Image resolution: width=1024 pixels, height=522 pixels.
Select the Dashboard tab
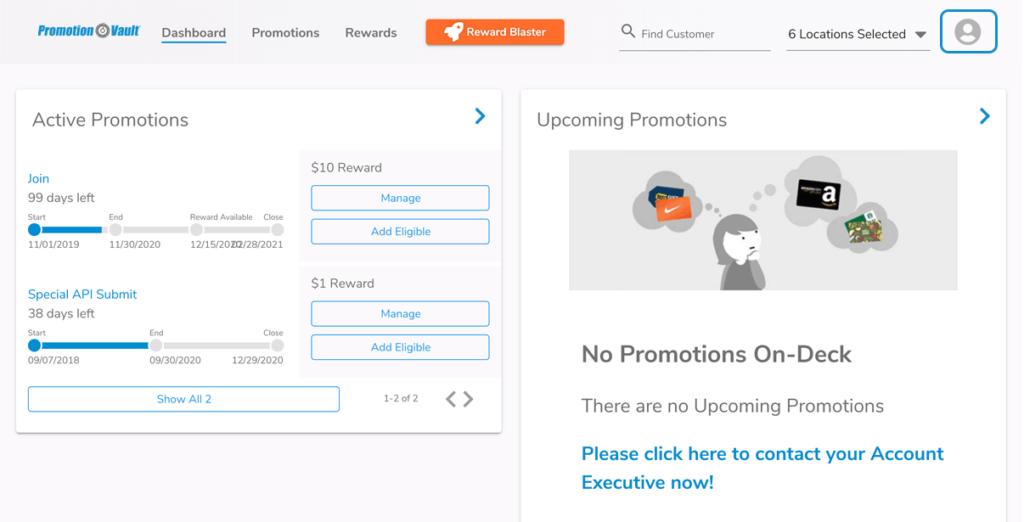pos(194,33)
